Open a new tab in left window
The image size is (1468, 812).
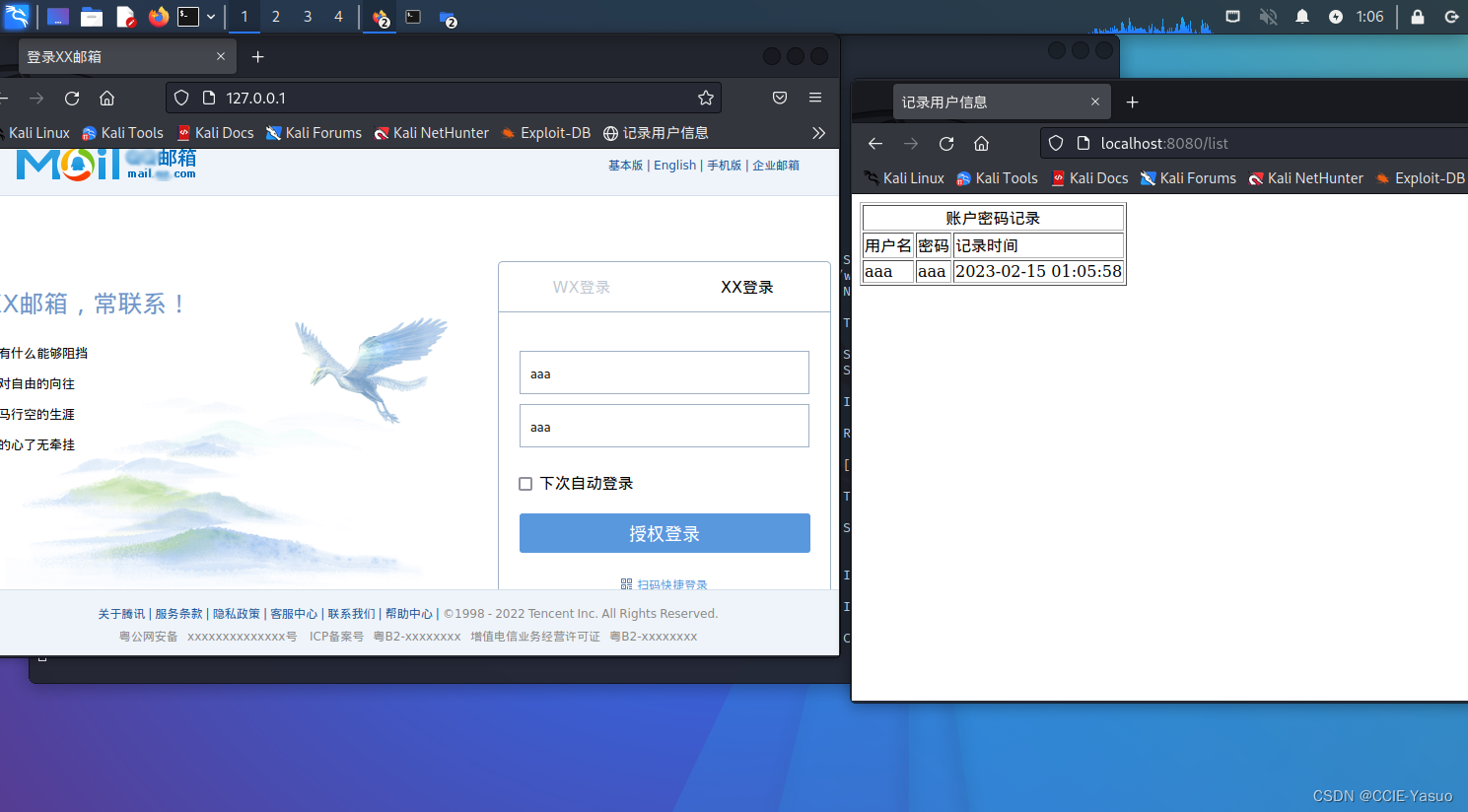point(258,57)
